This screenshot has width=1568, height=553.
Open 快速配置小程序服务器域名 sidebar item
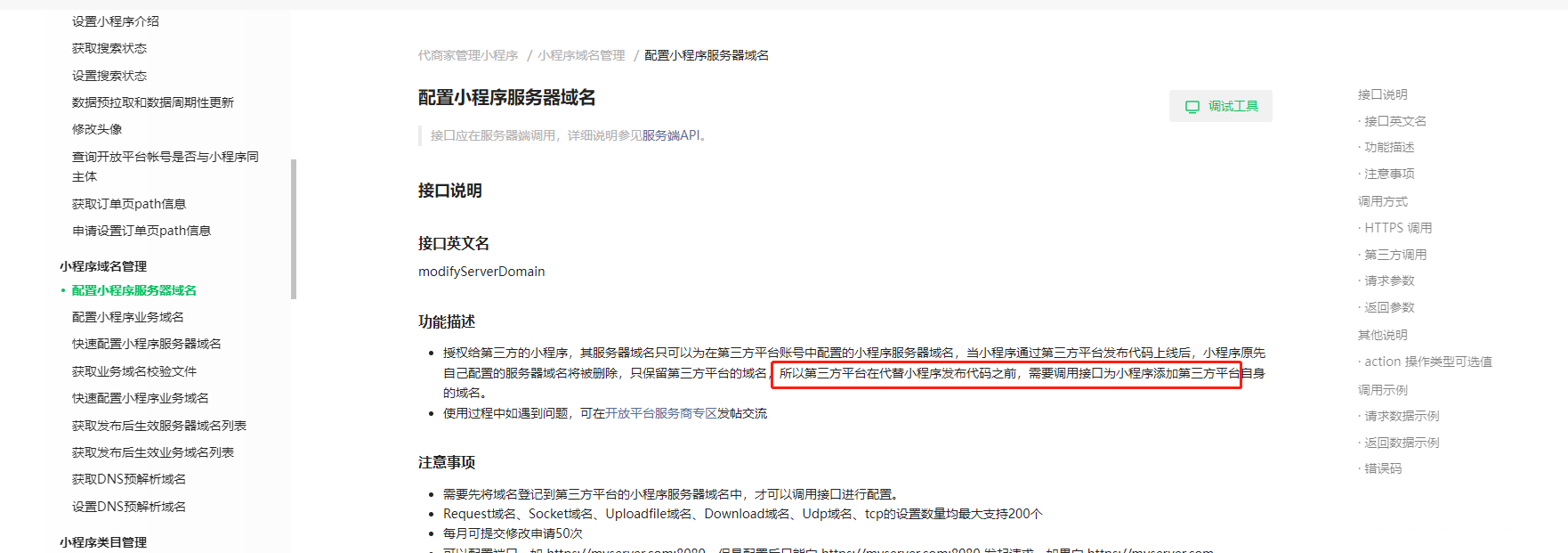tap(147, 344)
